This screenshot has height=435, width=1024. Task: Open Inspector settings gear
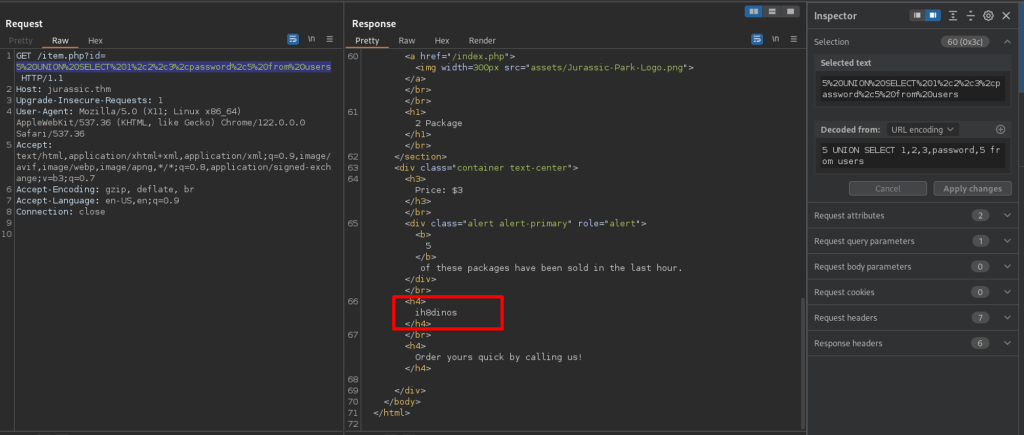(x=988, y=15)
